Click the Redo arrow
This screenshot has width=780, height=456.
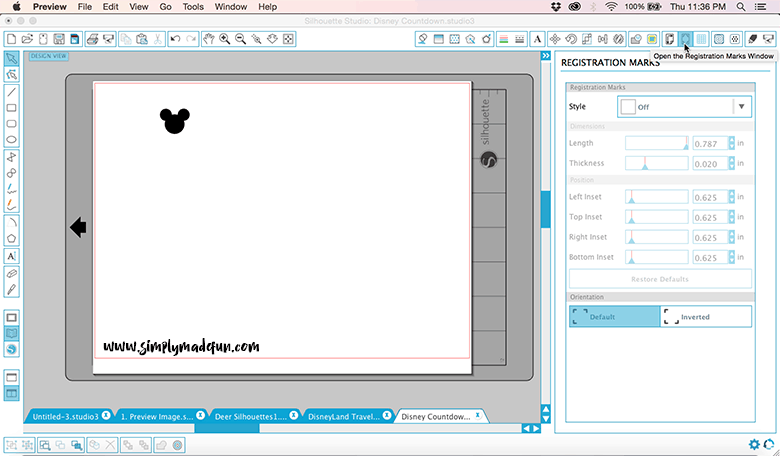[x=191, y=39]
